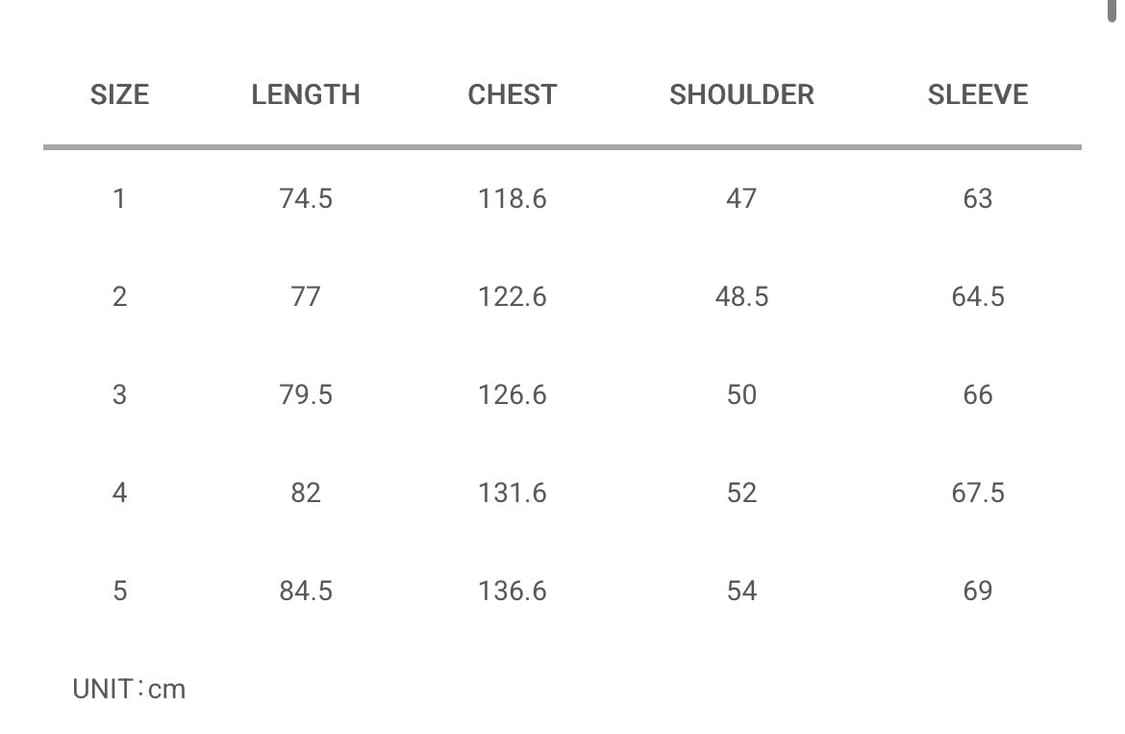Select size 2 row label
1125x734 pixels.
tap(119, 297)
